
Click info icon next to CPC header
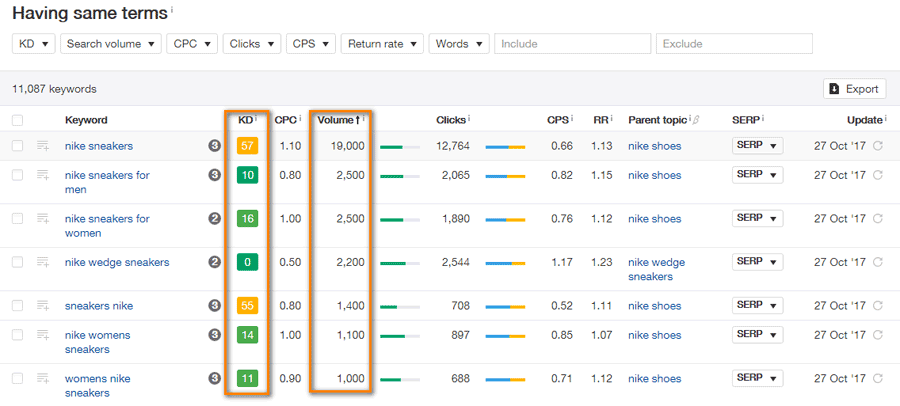point(300,118)
